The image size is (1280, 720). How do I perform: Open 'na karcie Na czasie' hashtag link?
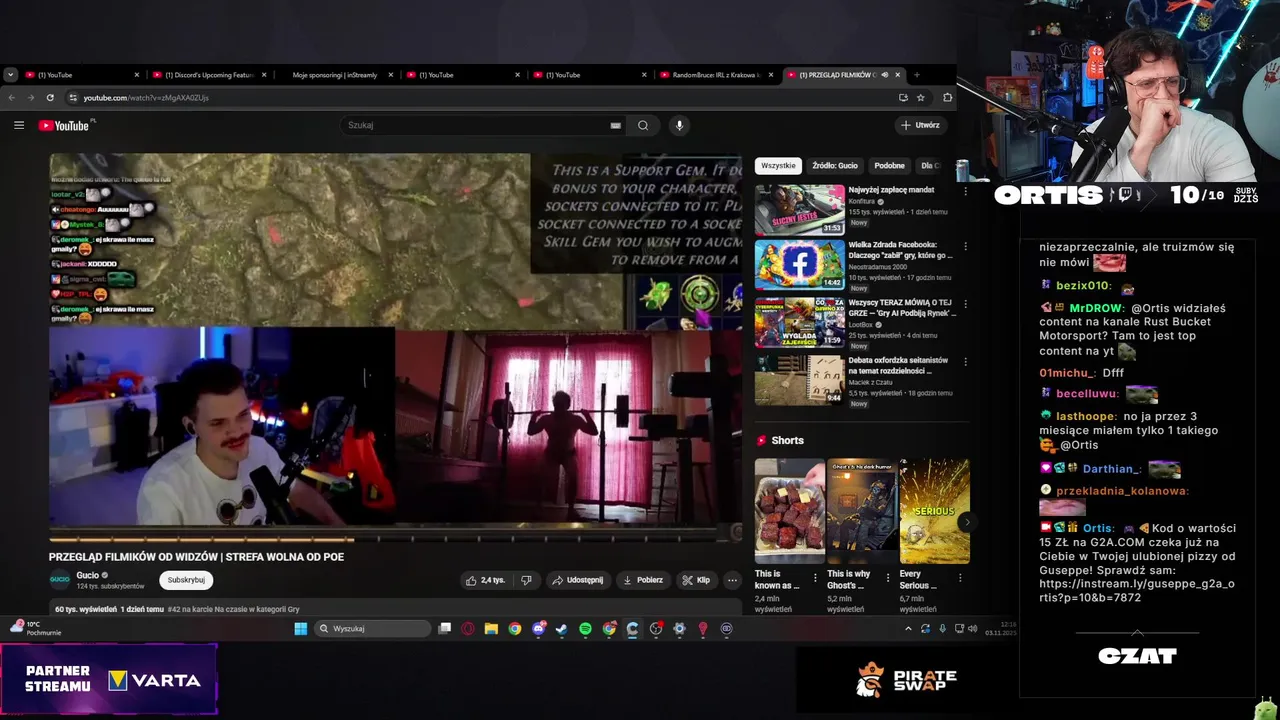(233, 609)
